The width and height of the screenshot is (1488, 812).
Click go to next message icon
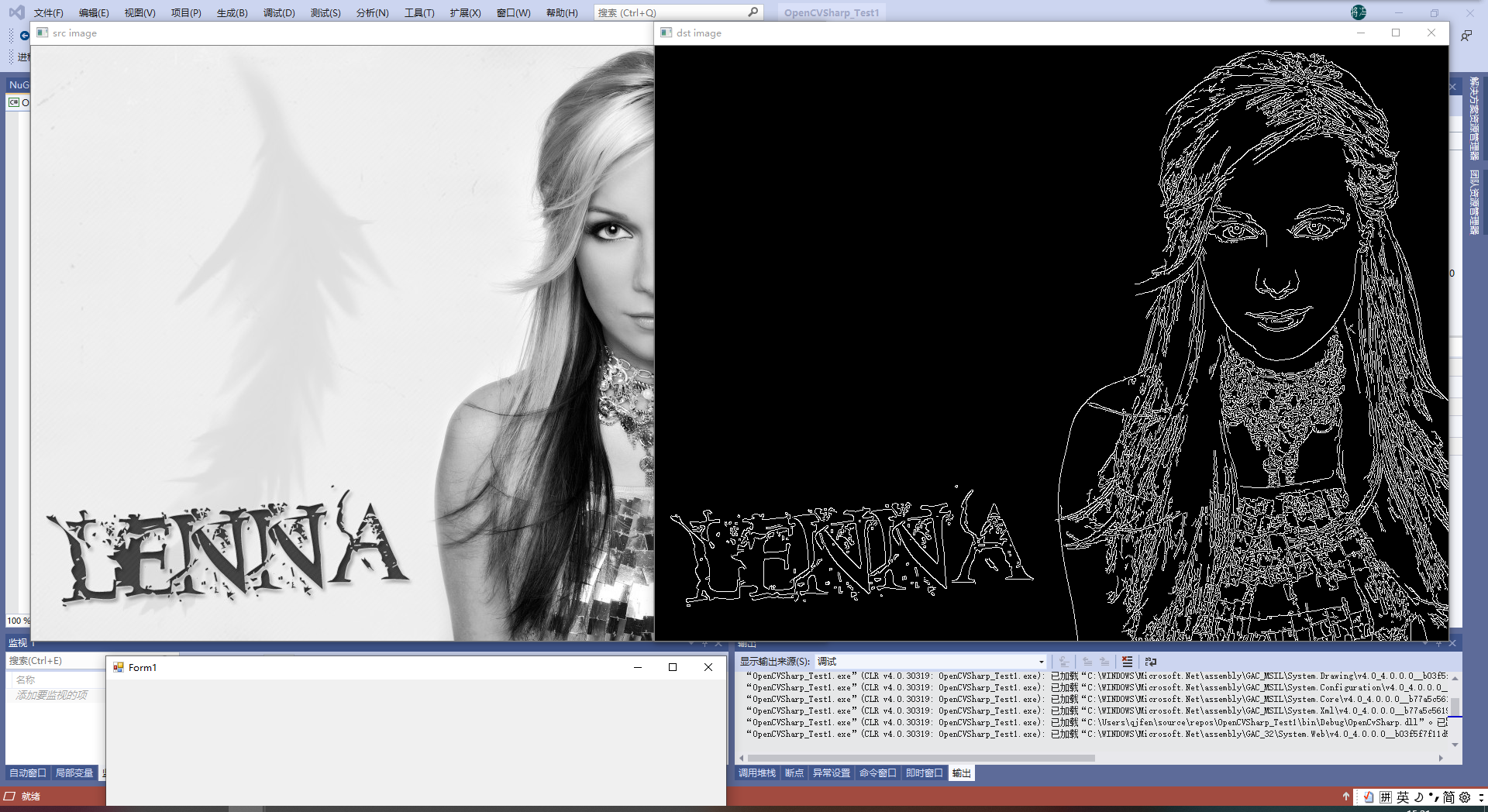tap(1104, 662)
